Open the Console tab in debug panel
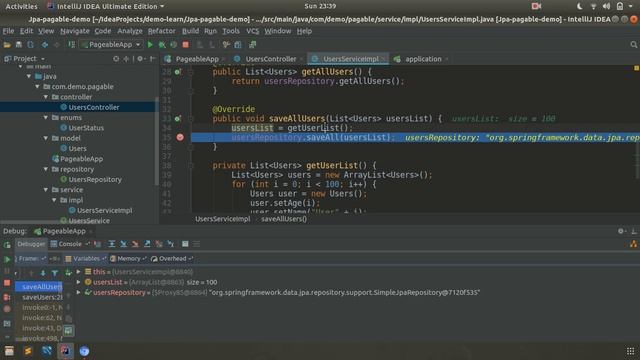This screenshot has width=640, height=360. pyautogui.click(x=70, y=244)
